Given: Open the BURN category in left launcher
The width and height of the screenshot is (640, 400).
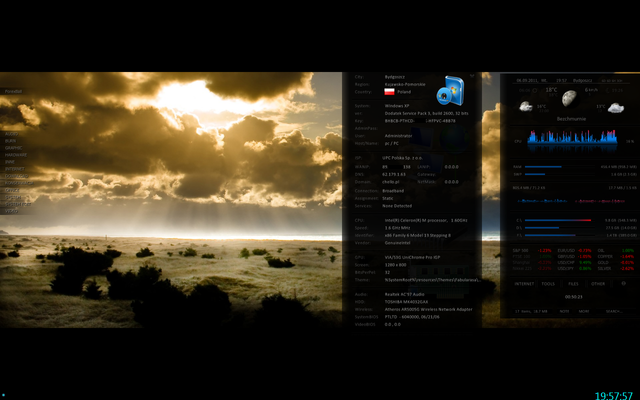Looking at the screenshot, I should 10,141.
